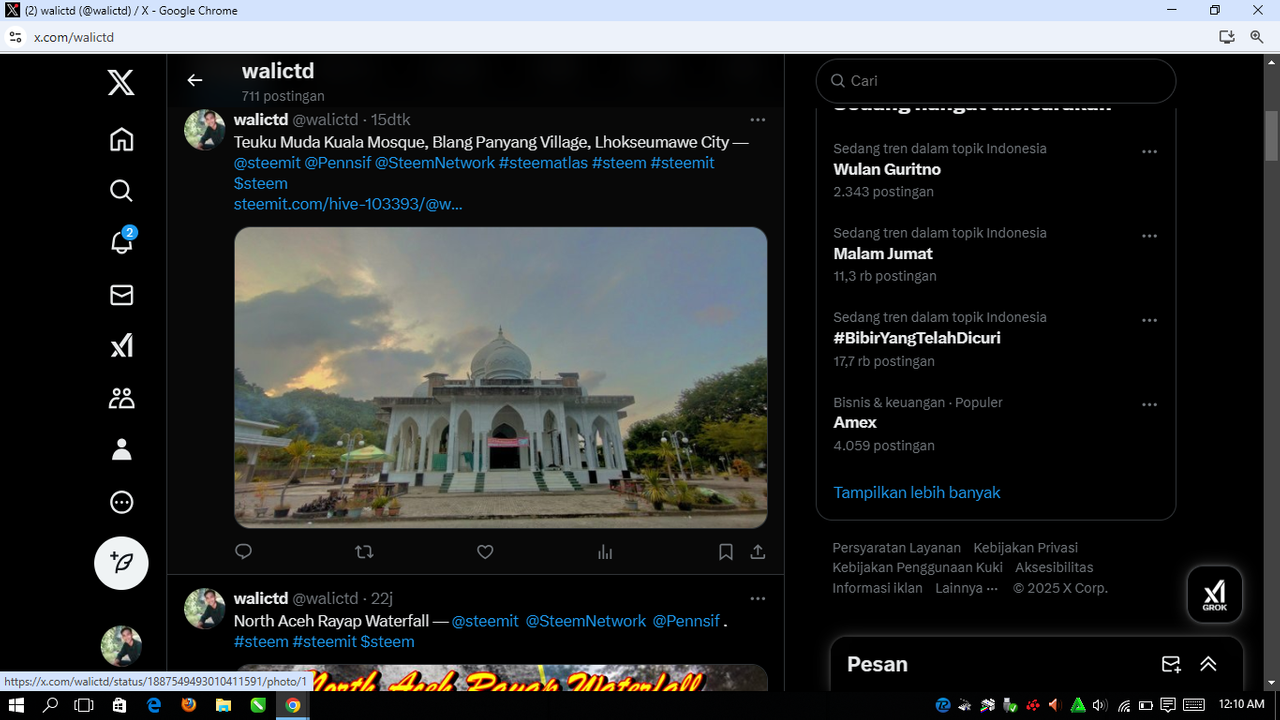1280x720 pixels.
Task: Go back using the header arrow
Action: click(195, 80)
